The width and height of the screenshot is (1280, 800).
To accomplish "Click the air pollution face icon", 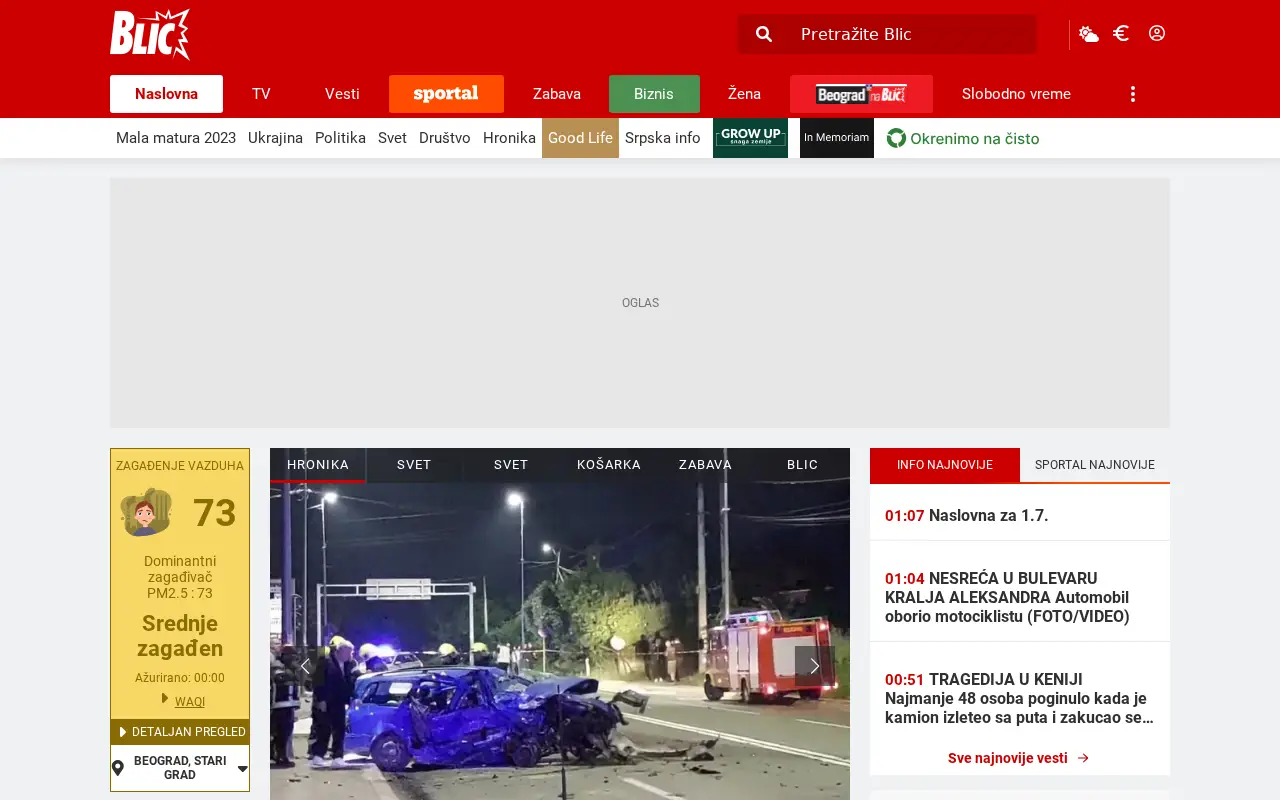I will click(146, 512).
